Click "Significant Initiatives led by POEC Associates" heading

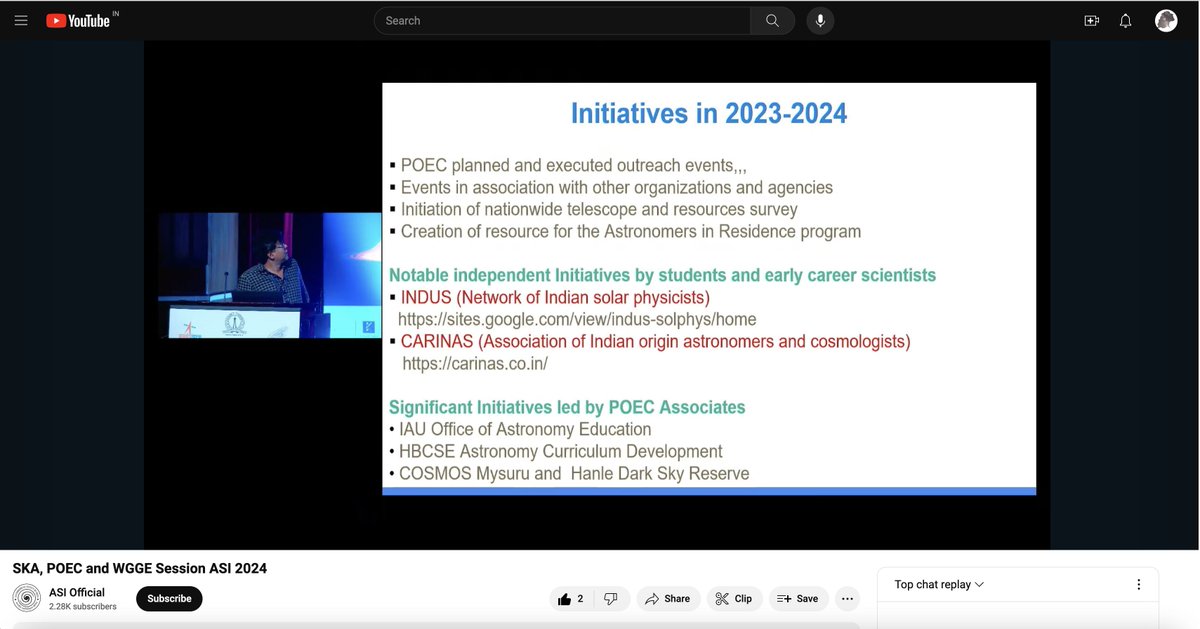coord(567,408)
